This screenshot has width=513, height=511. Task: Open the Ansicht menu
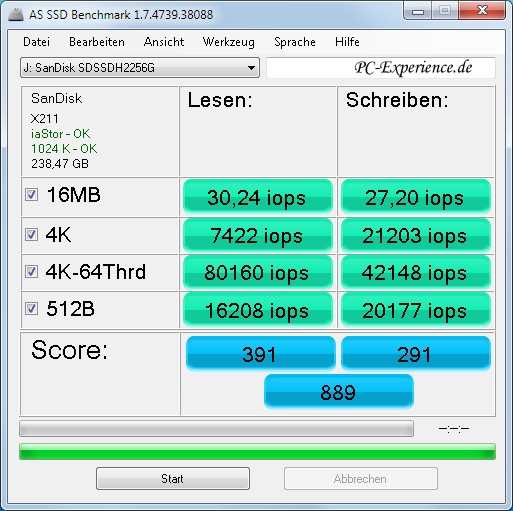(x=164, y=42)
